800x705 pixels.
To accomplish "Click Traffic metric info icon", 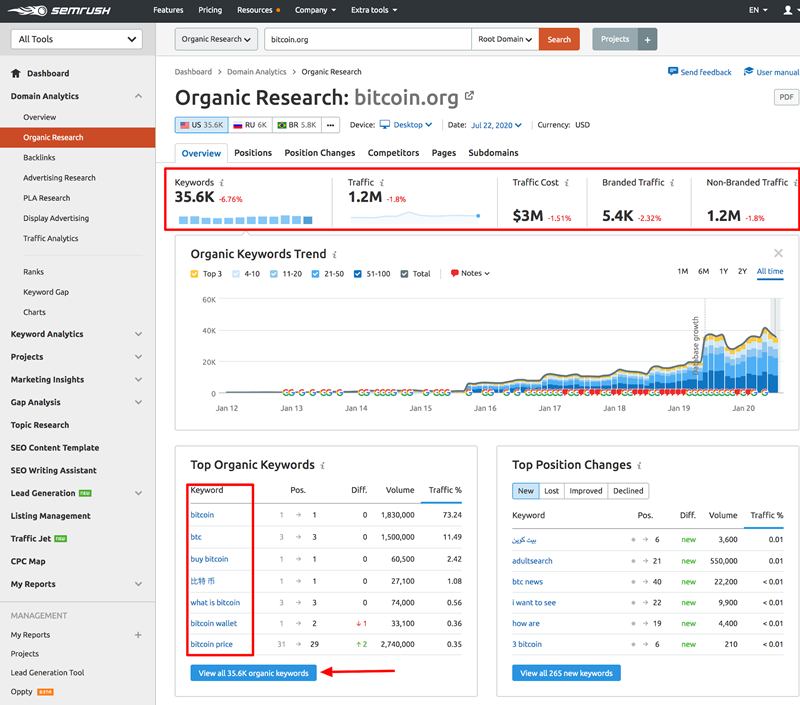I will pyautogui.click(x=382, y=183).
